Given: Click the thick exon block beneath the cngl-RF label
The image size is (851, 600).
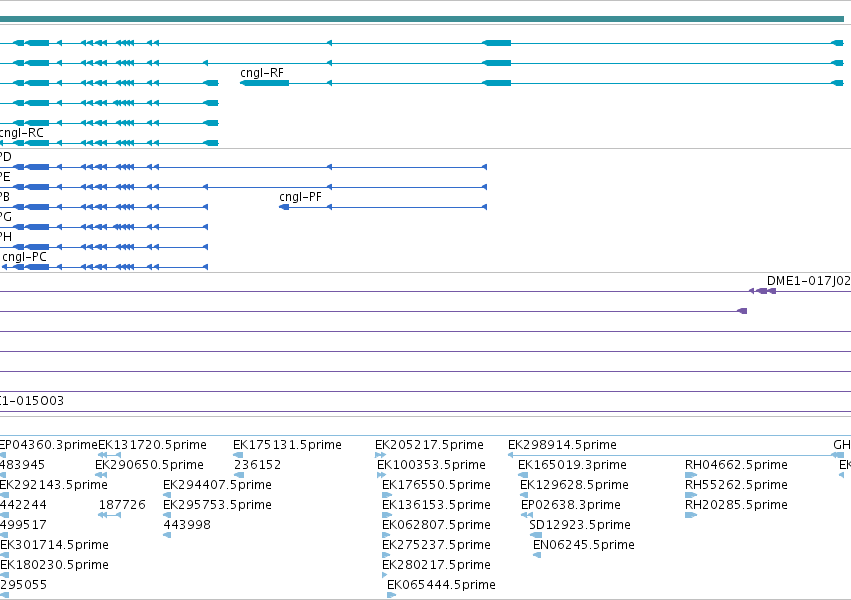Looking at the screenshot, I should point(264,83).
